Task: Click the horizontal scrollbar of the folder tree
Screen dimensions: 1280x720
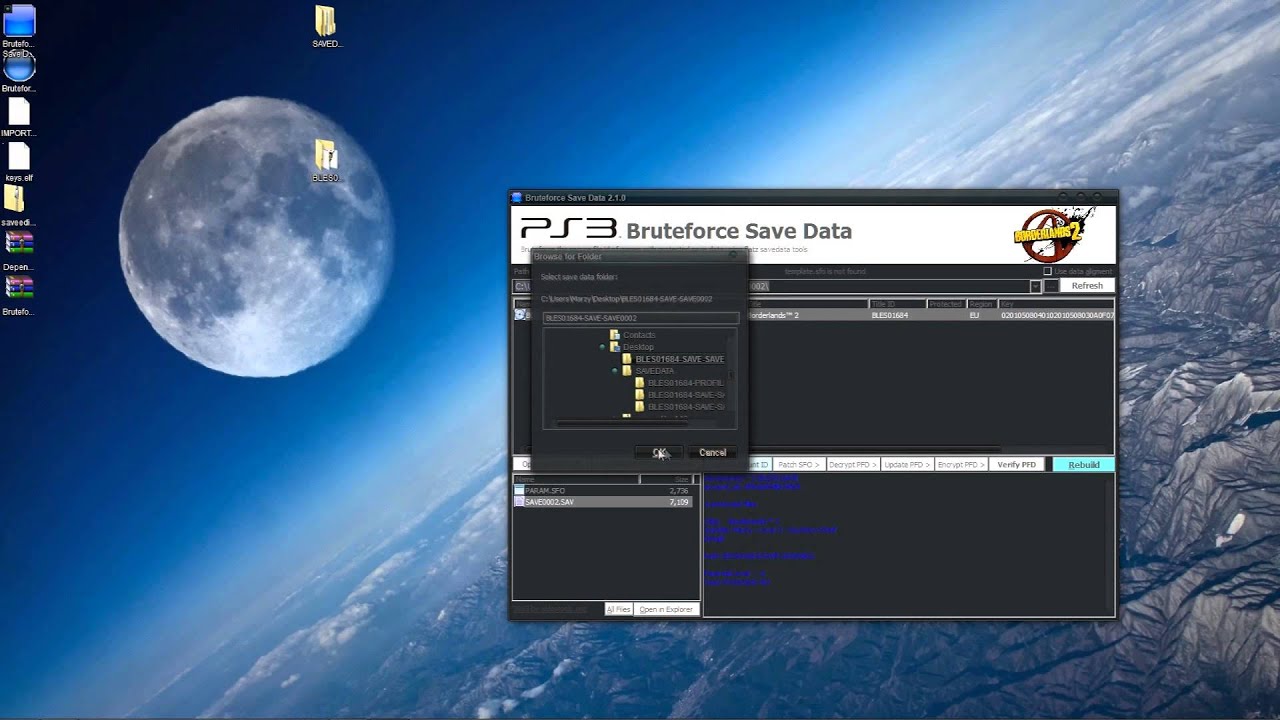Action: pos(621,423)
